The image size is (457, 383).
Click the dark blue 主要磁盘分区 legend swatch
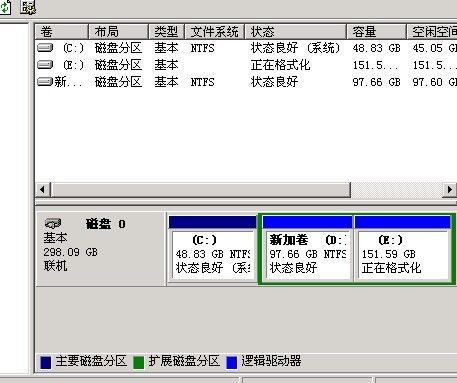coord(46,362)
